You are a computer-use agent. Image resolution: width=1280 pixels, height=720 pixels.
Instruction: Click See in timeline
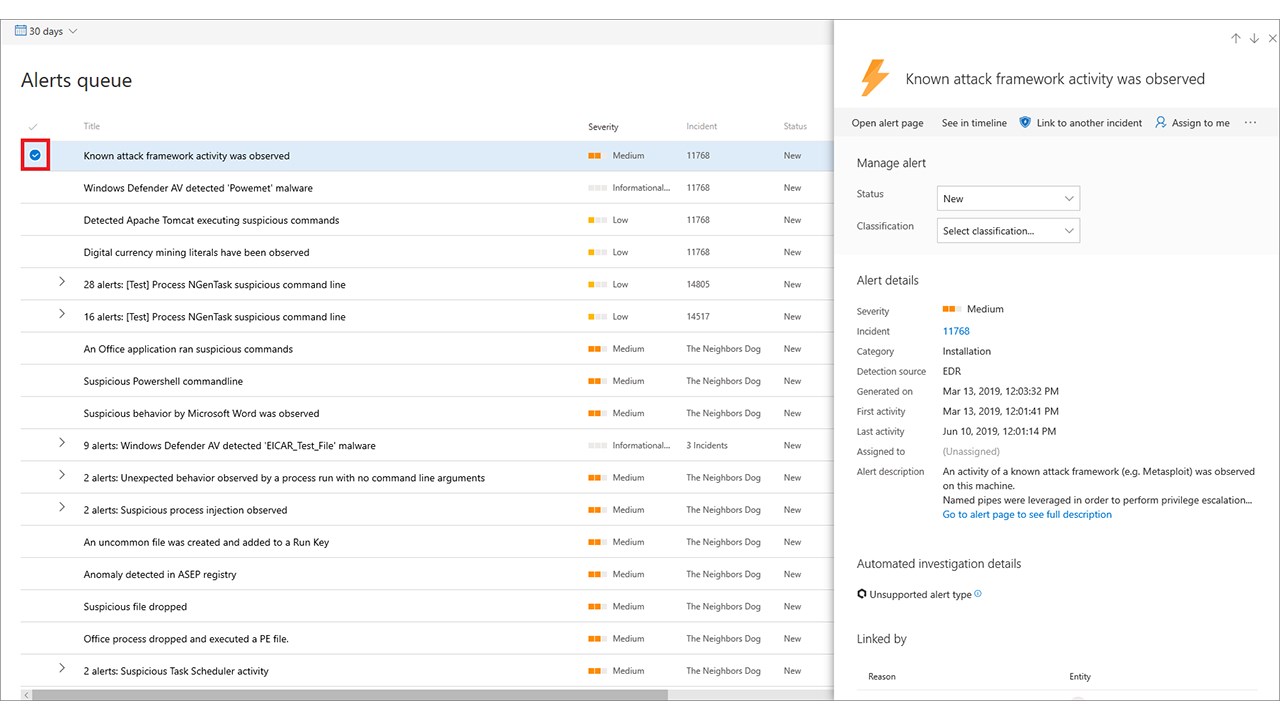click(x=974, y=123)
